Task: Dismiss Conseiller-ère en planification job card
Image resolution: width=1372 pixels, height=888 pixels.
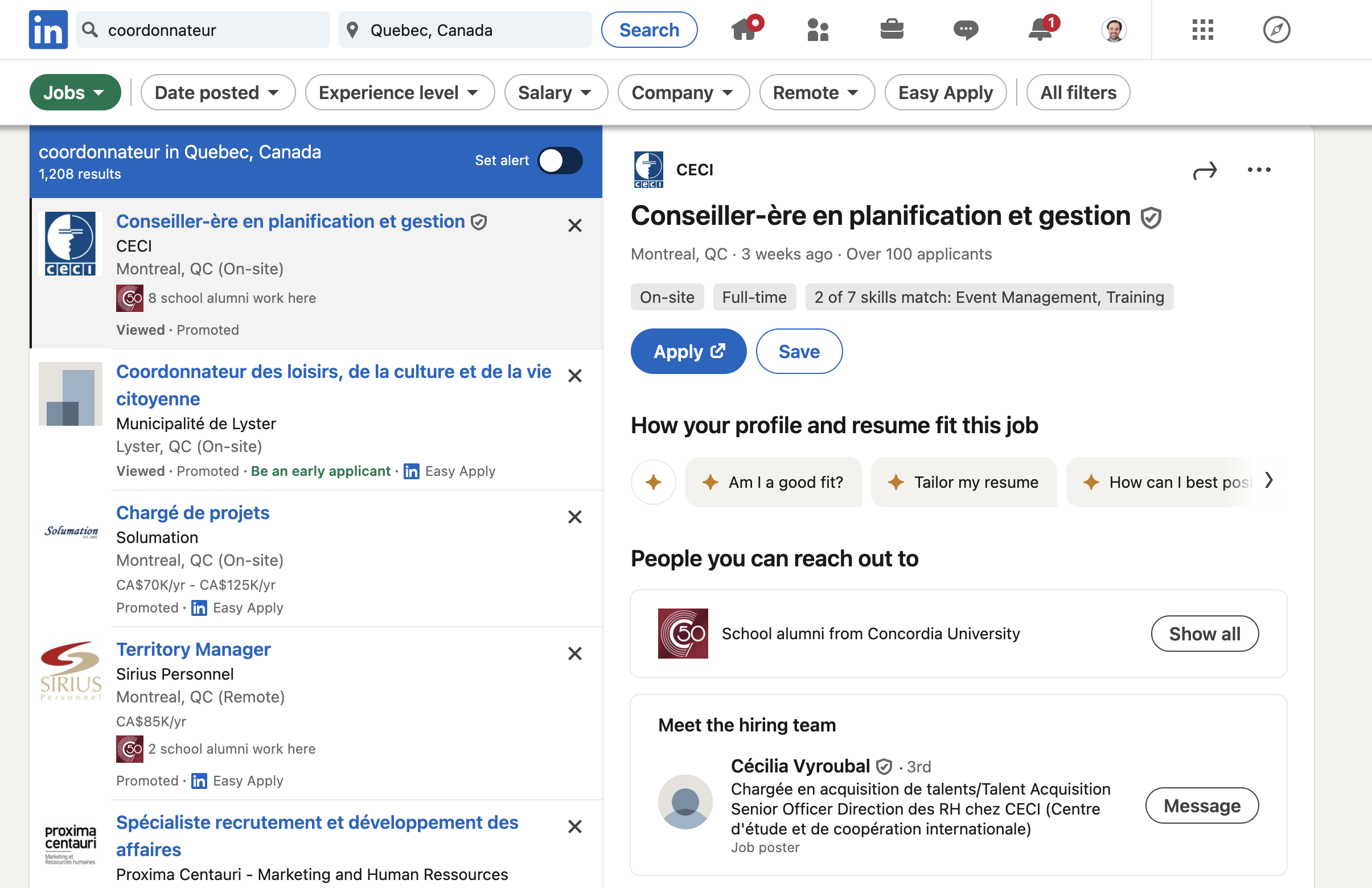Action: pyautogui.click(x=575, y=225)
